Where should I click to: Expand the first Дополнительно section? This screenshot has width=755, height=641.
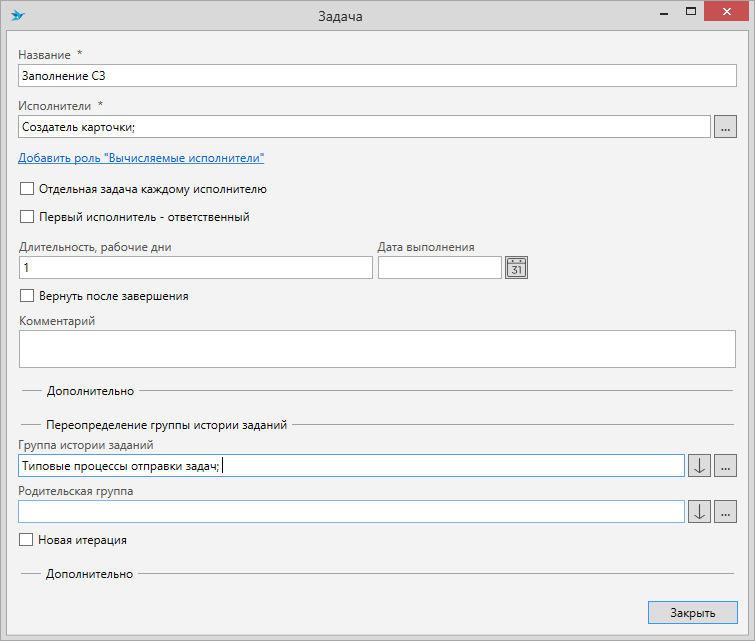point(90,391)
